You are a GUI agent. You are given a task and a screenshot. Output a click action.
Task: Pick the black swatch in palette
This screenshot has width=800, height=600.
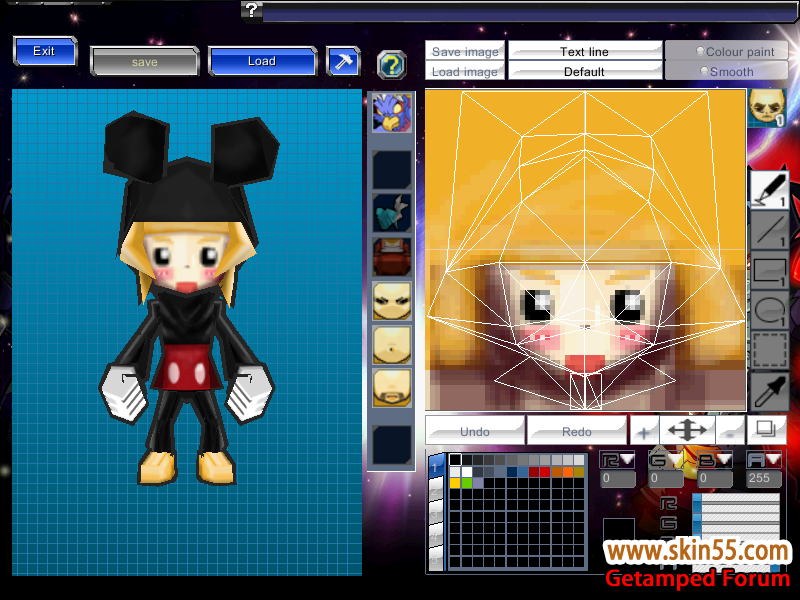(455, 460)
